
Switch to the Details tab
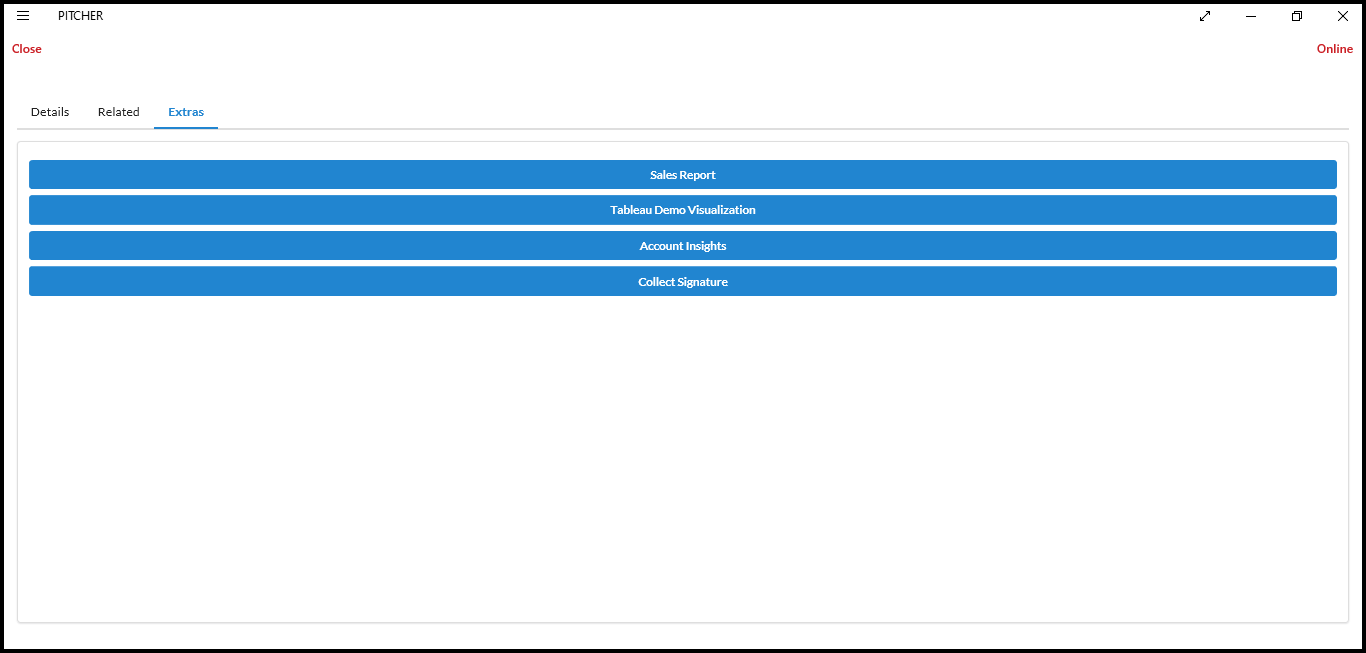49,111
